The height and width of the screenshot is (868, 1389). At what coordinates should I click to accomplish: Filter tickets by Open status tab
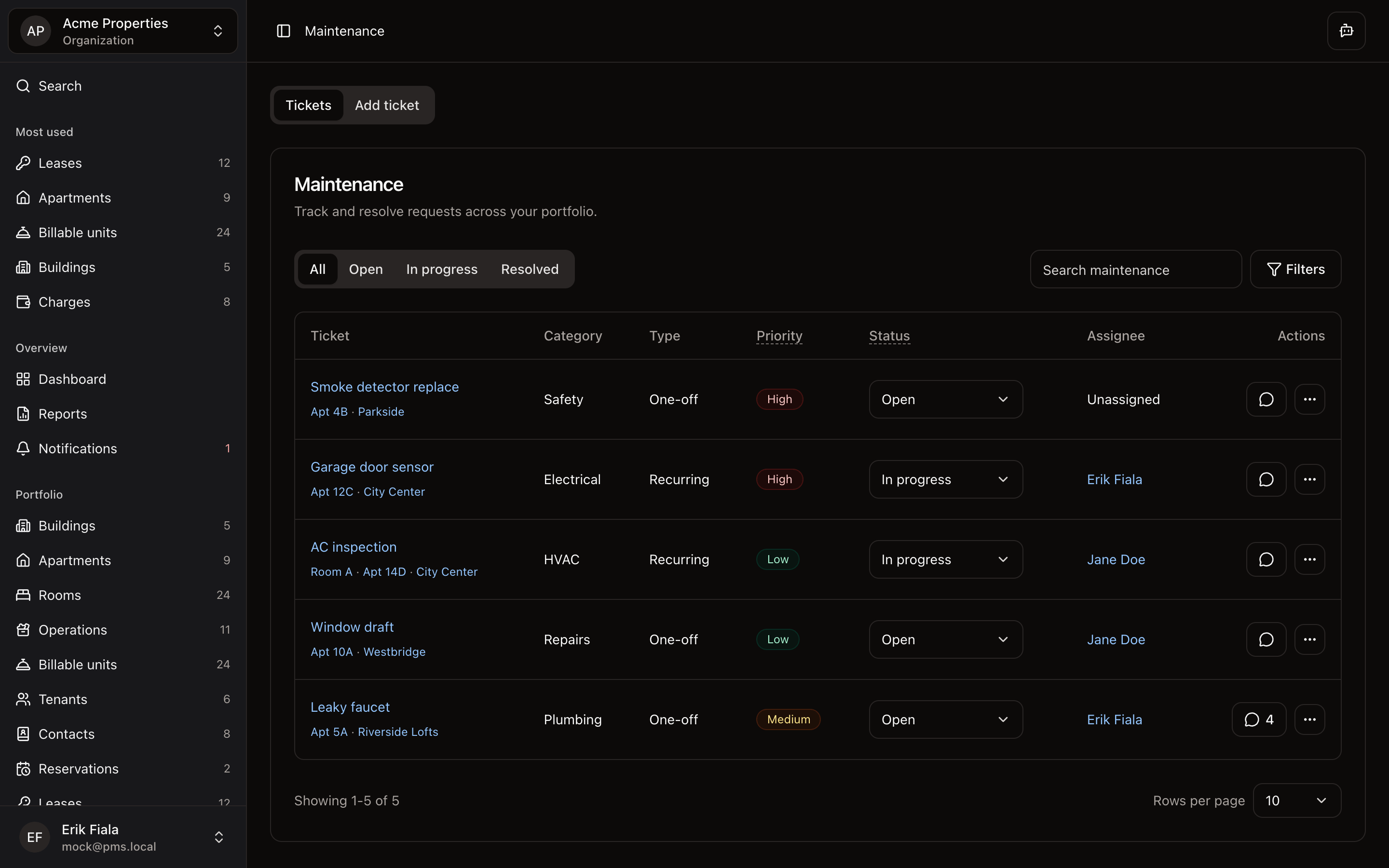pos(366,269)
